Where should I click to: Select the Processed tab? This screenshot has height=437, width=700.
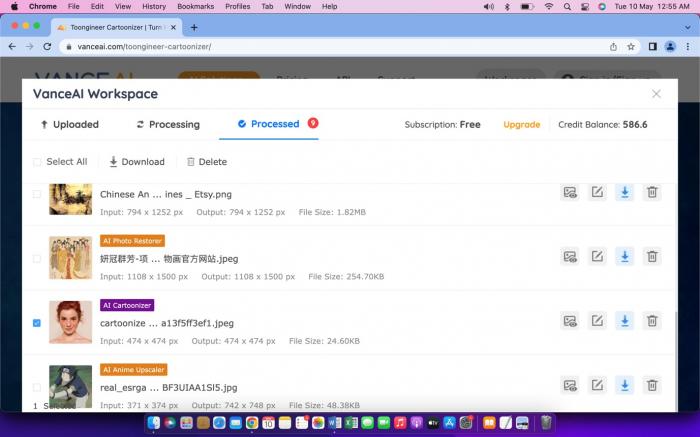click(269, 124)
